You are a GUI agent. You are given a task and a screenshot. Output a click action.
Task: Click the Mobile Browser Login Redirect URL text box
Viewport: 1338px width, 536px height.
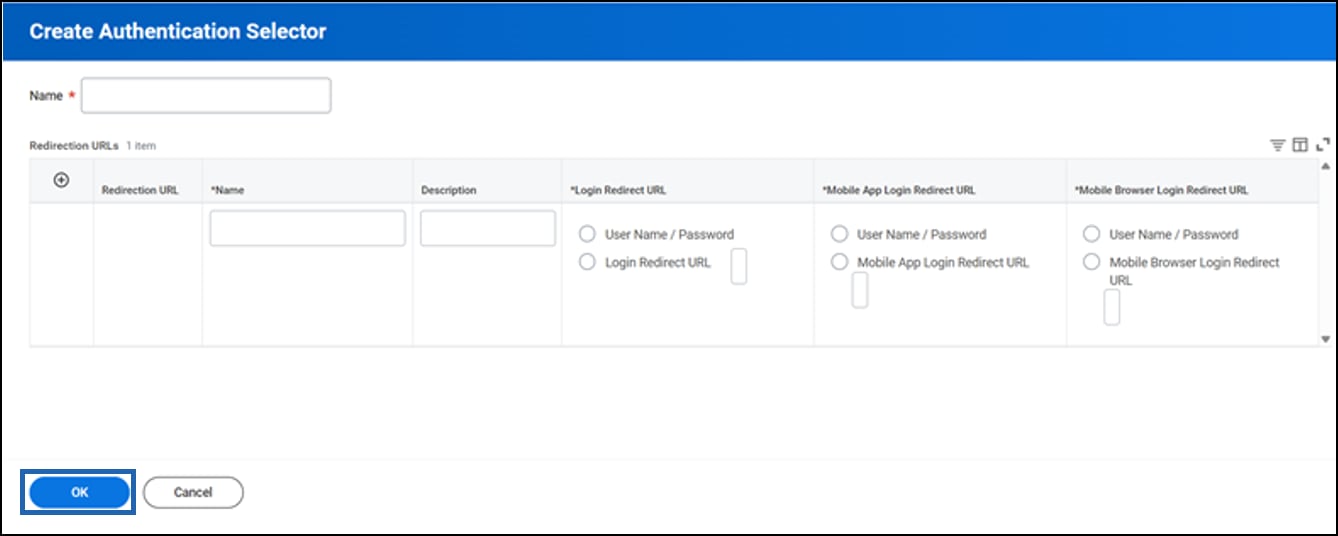(x=1112, y=307)
